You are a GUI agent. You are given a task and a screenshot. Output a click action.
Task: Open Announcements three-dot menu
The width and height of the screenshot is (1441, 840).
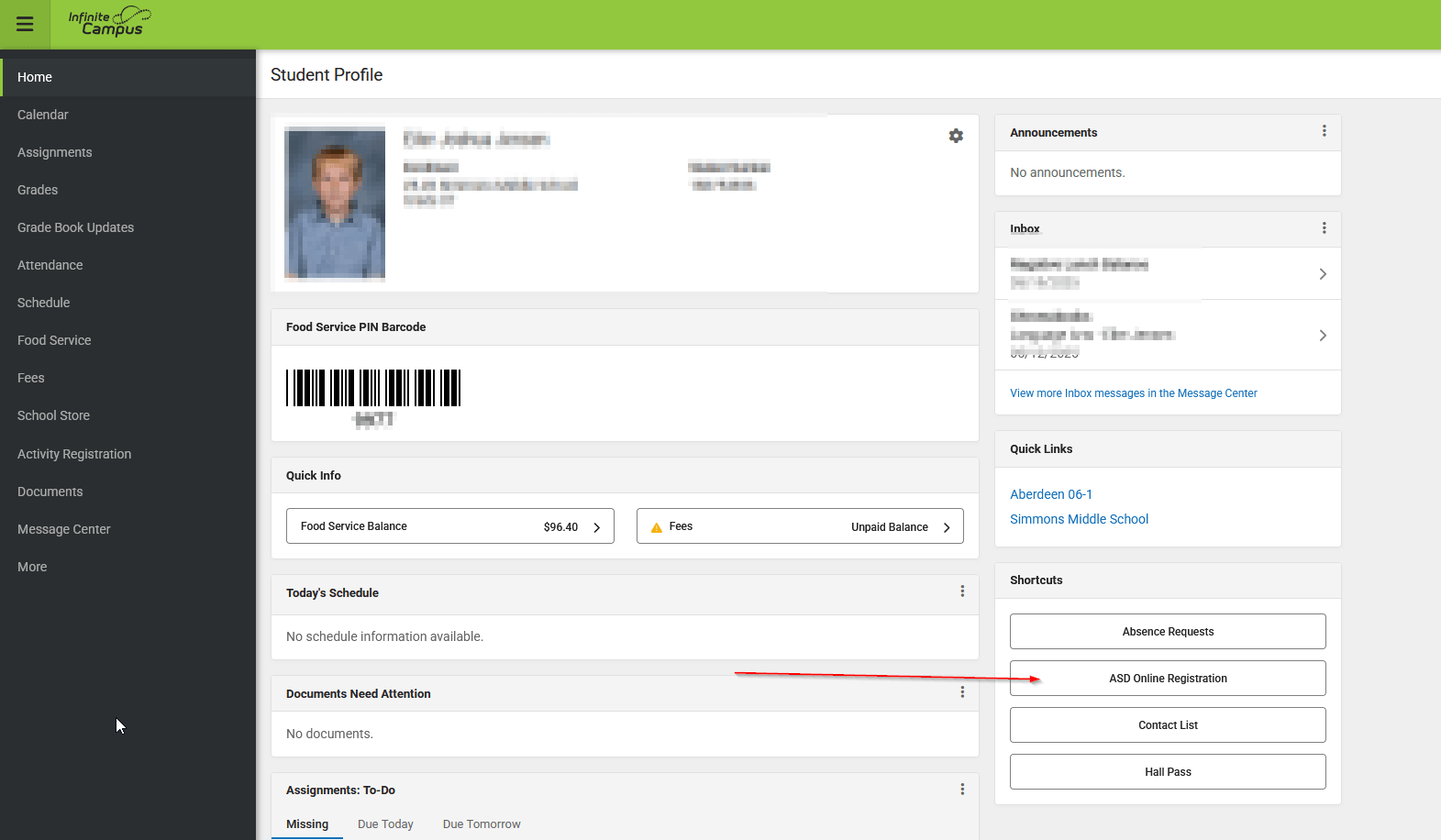point(1324,131)
